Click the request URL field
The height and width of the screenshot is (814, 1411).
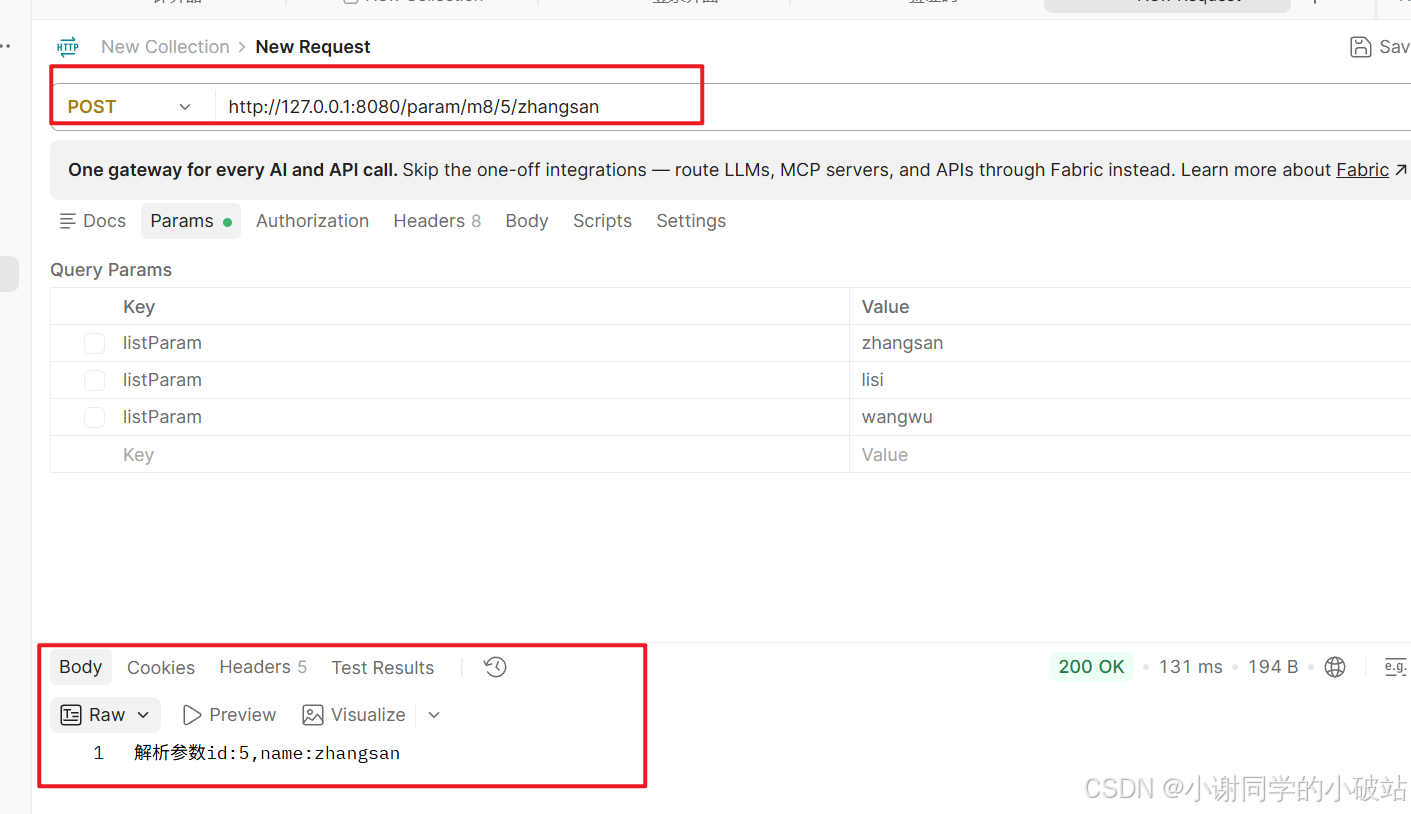tap(810, 106)
